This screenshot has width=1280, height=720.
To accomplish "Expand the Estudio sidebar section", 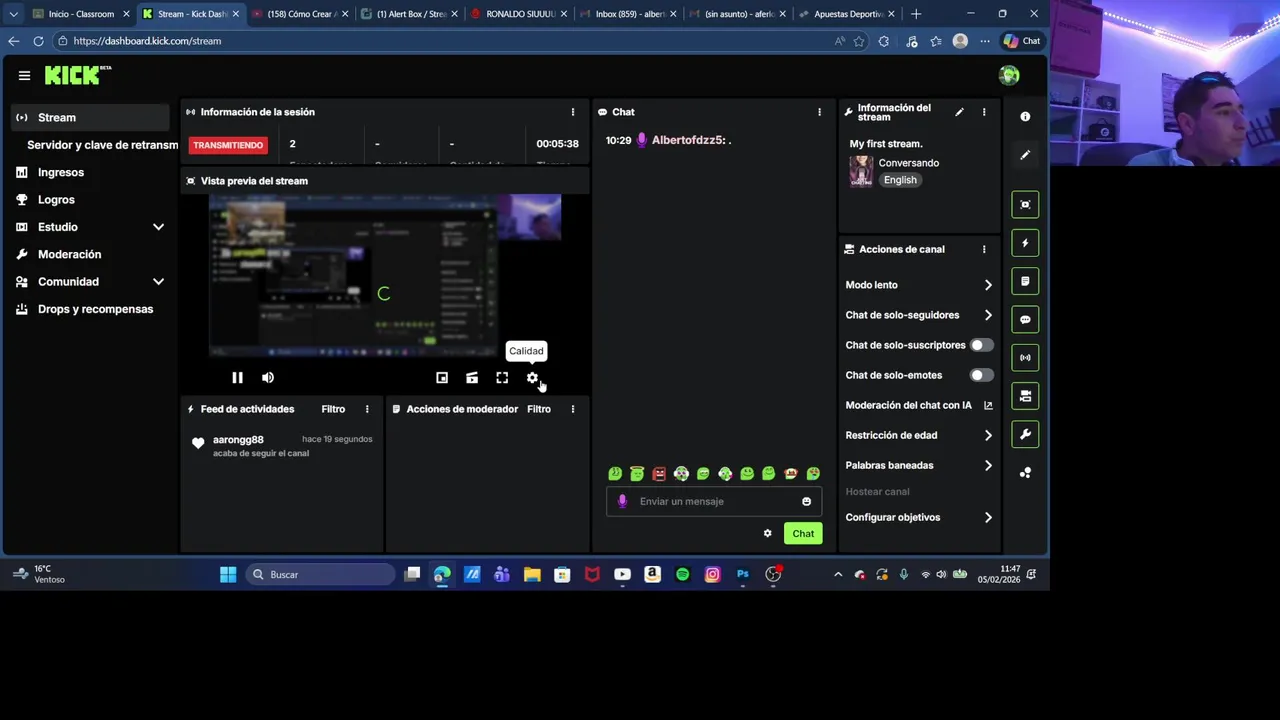I will pyautogui.click(x=158, y=227).
